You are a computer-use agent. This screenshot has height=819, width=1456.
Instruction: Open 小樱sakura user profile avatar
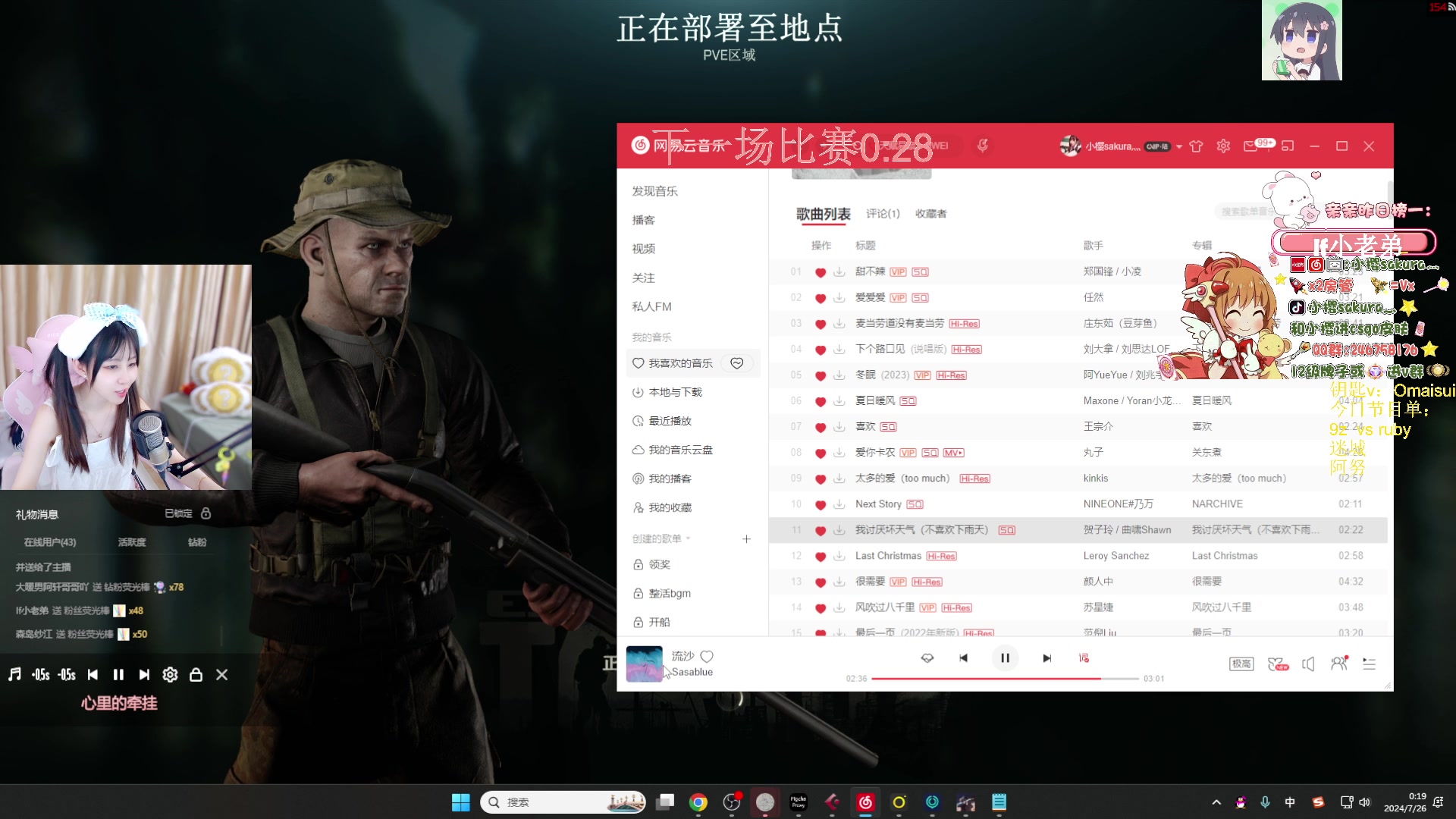tap(1070, 146)
